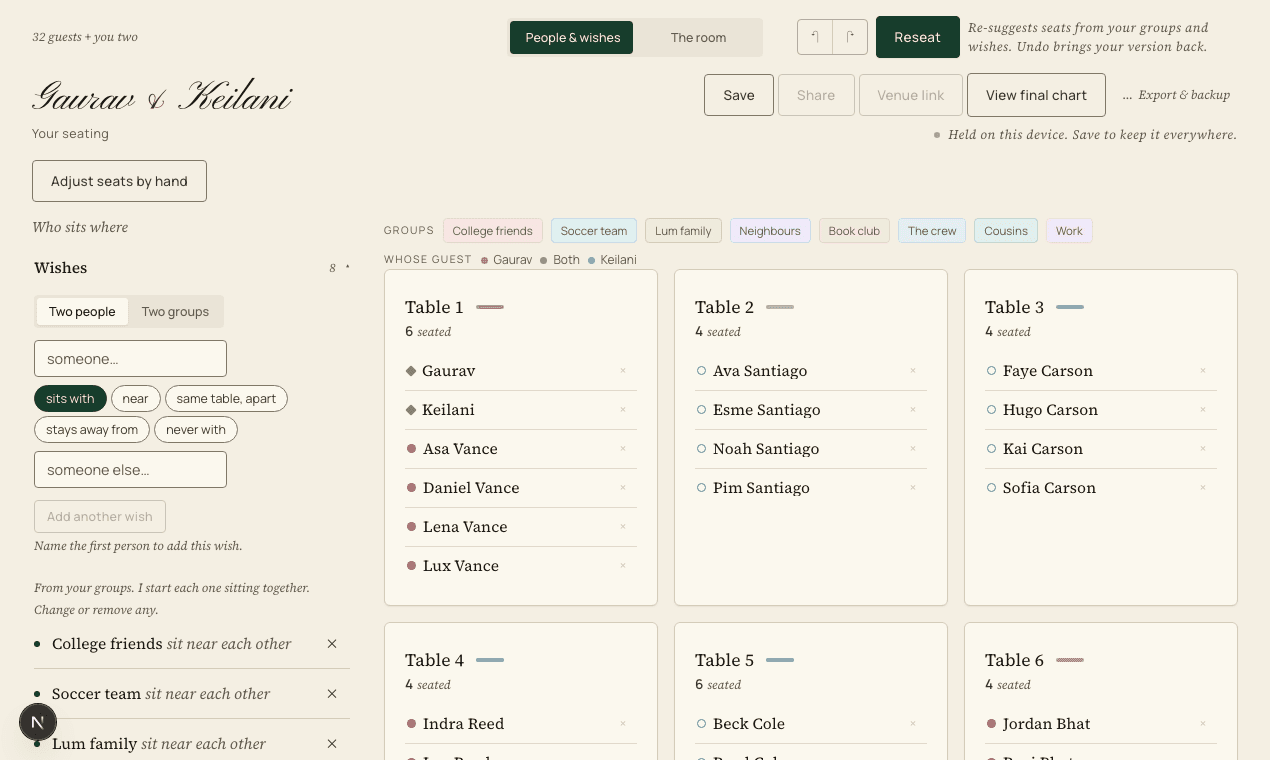
Task: Save the seating plan
Action: point(739,95)
